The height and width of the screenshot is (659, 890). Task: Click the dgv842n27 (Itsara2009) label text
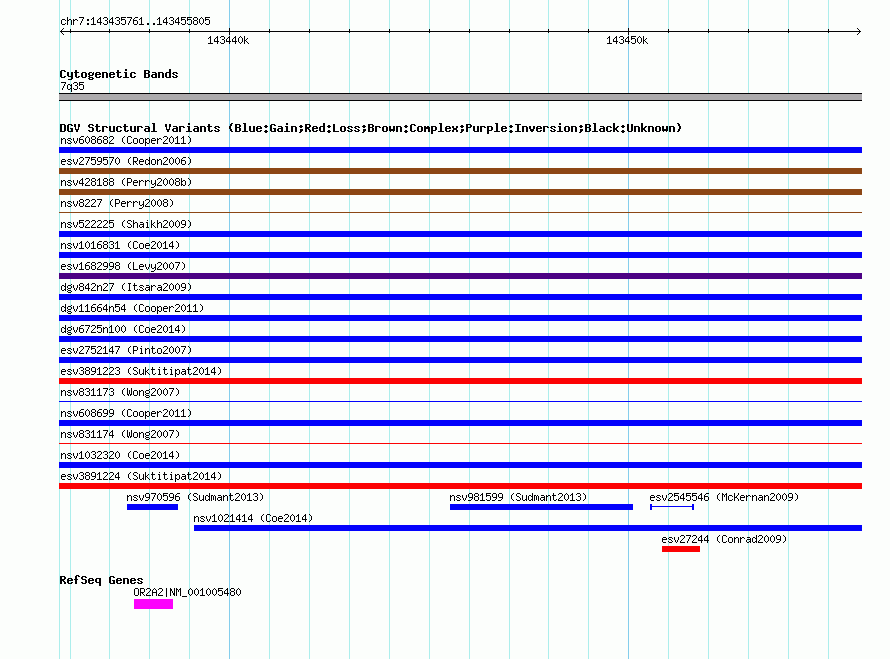click(126, 287)
